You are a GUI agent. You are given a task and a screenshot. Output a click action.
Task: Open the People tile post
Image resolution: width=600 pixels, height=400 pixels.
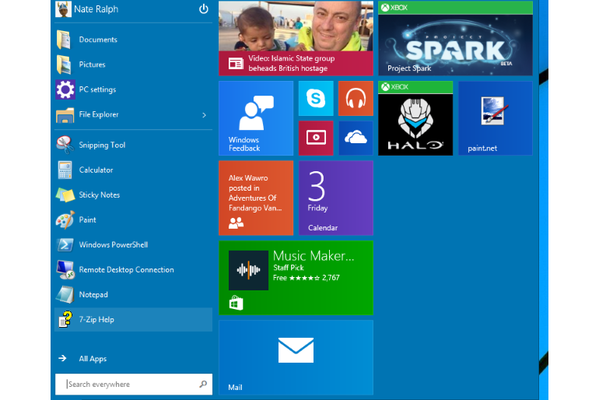coord(256,198)
